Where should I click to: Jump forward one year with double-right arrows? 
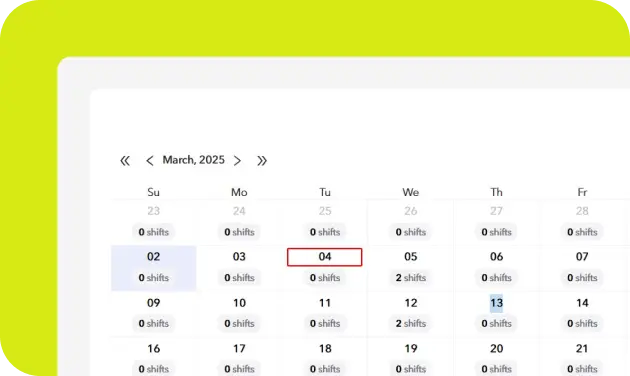[x=262, y=161]
